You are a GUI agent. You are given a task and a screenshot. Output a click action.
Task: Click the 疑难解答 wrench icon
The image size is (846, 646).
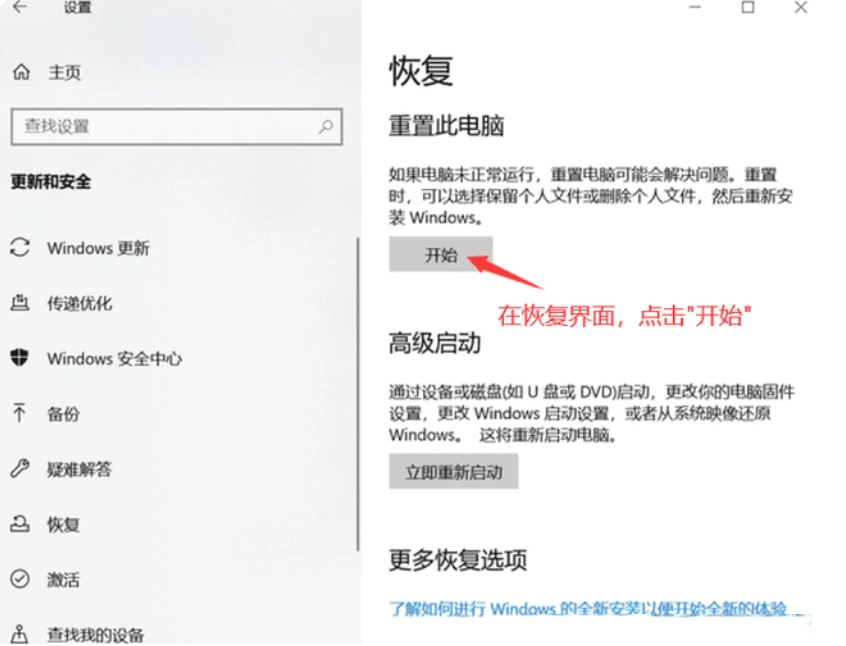(x=20, y=468)
